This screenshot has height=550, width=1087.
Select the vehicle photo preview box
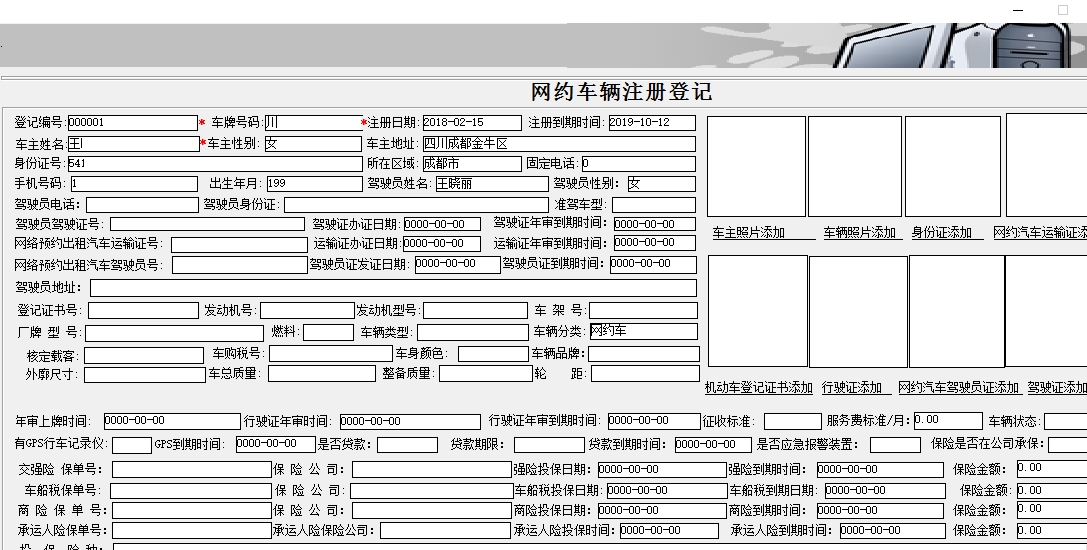pos(854,167)
